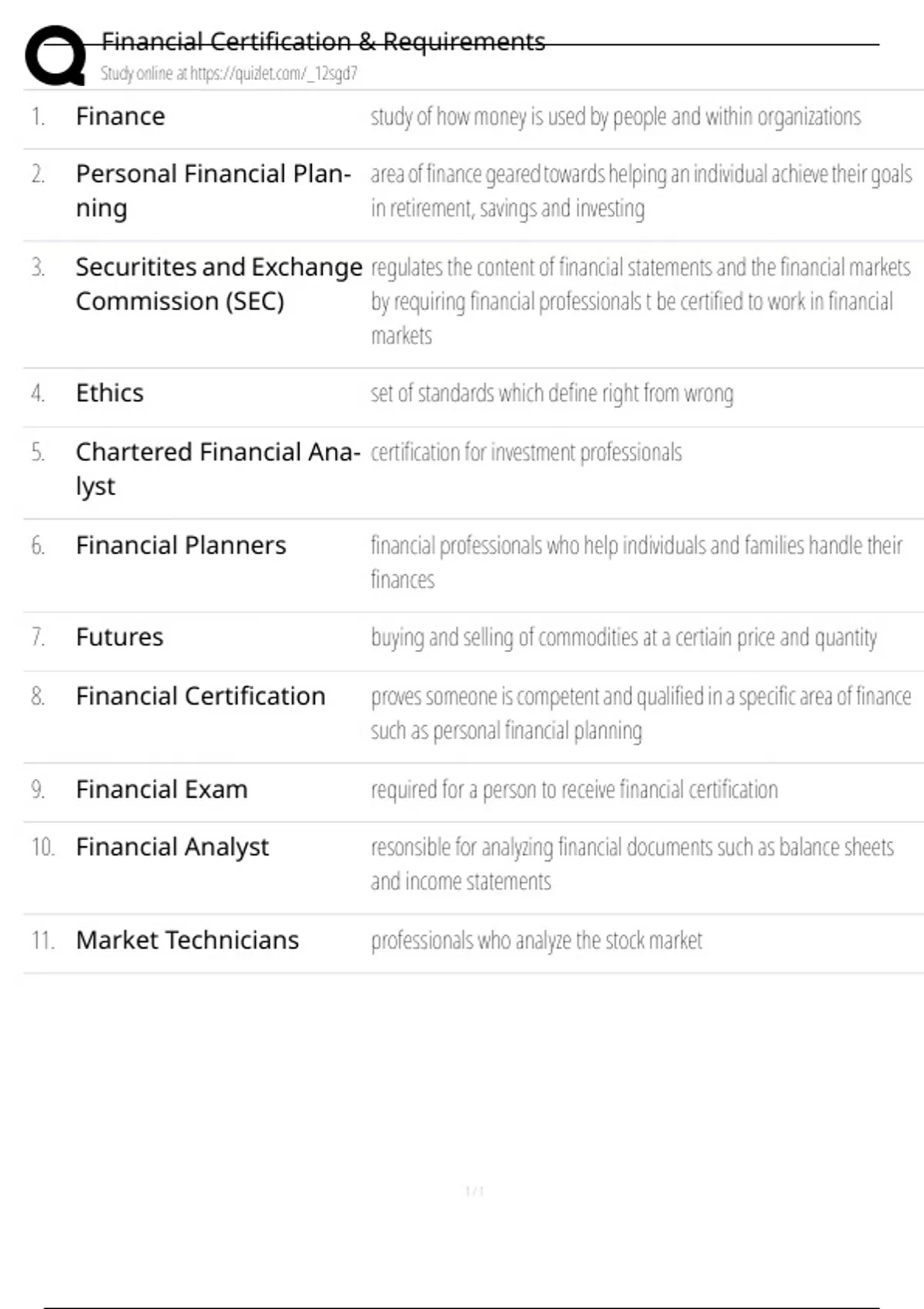Click the Market Technicians term
Viewport: 924px width, 1309px height.
pos(187,940)
